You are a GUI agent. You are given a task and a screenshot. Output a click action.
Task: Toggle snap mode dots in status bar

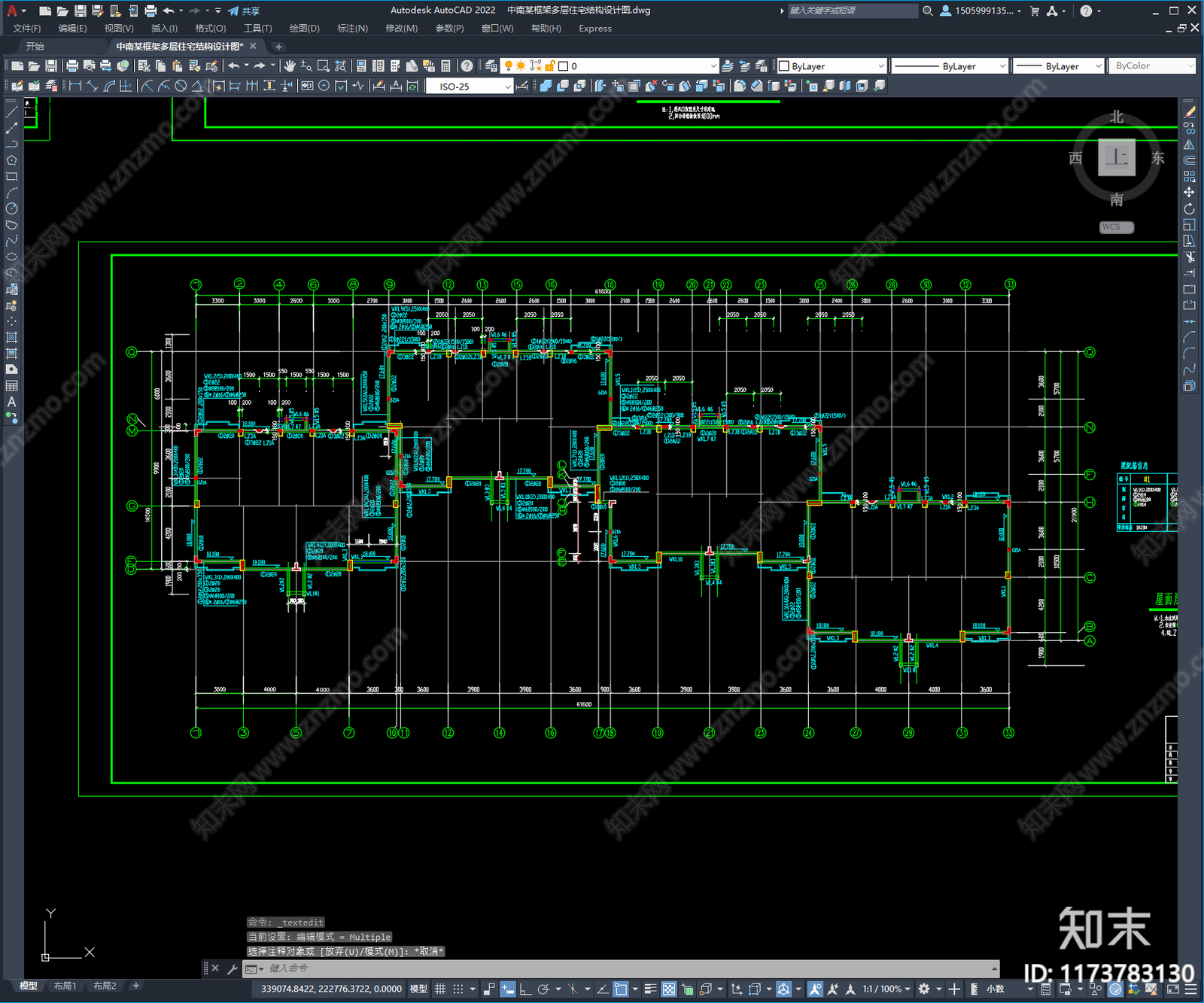458,989
